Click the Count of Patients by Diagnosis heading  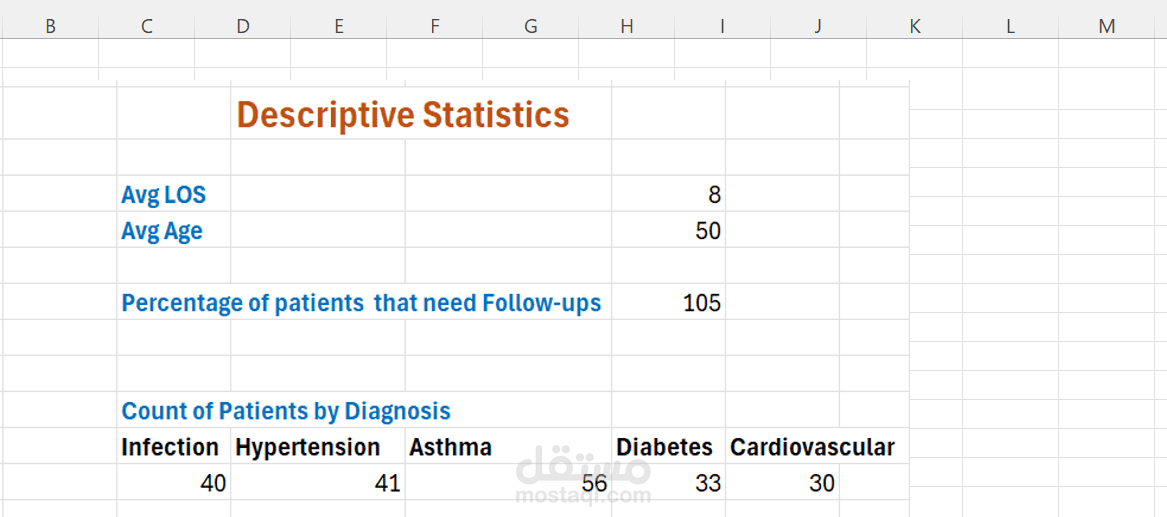[x=286, y=411]
